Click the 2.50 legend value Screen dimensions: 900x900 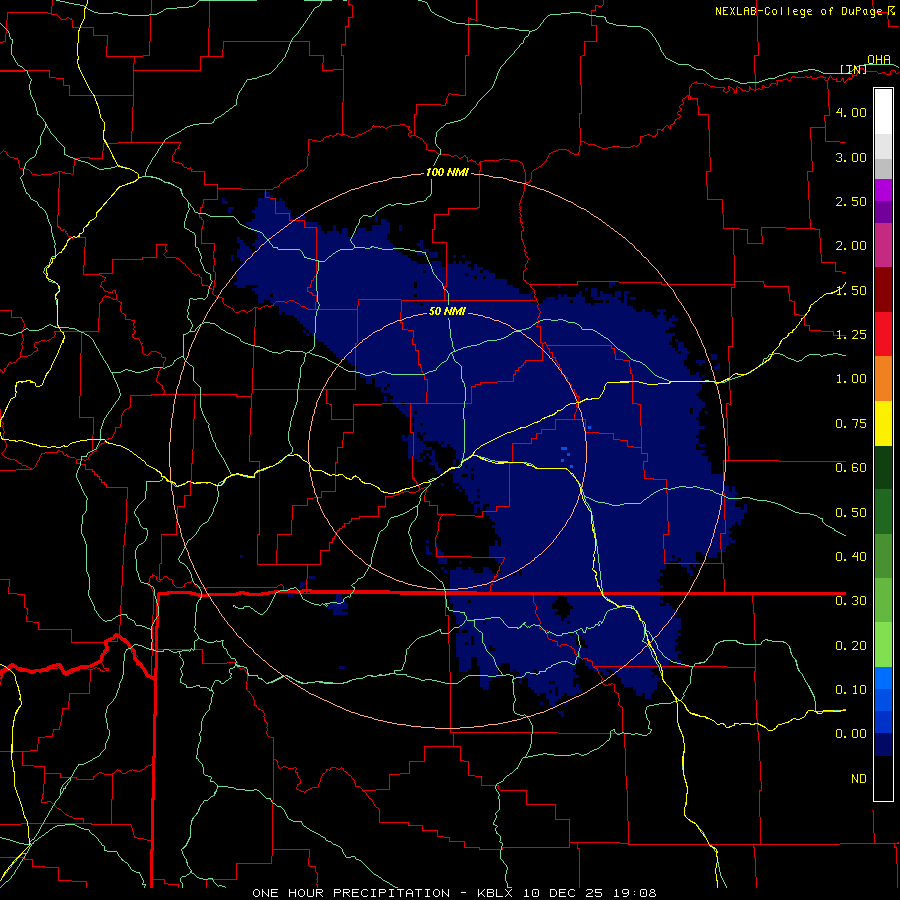pos(851,201)
